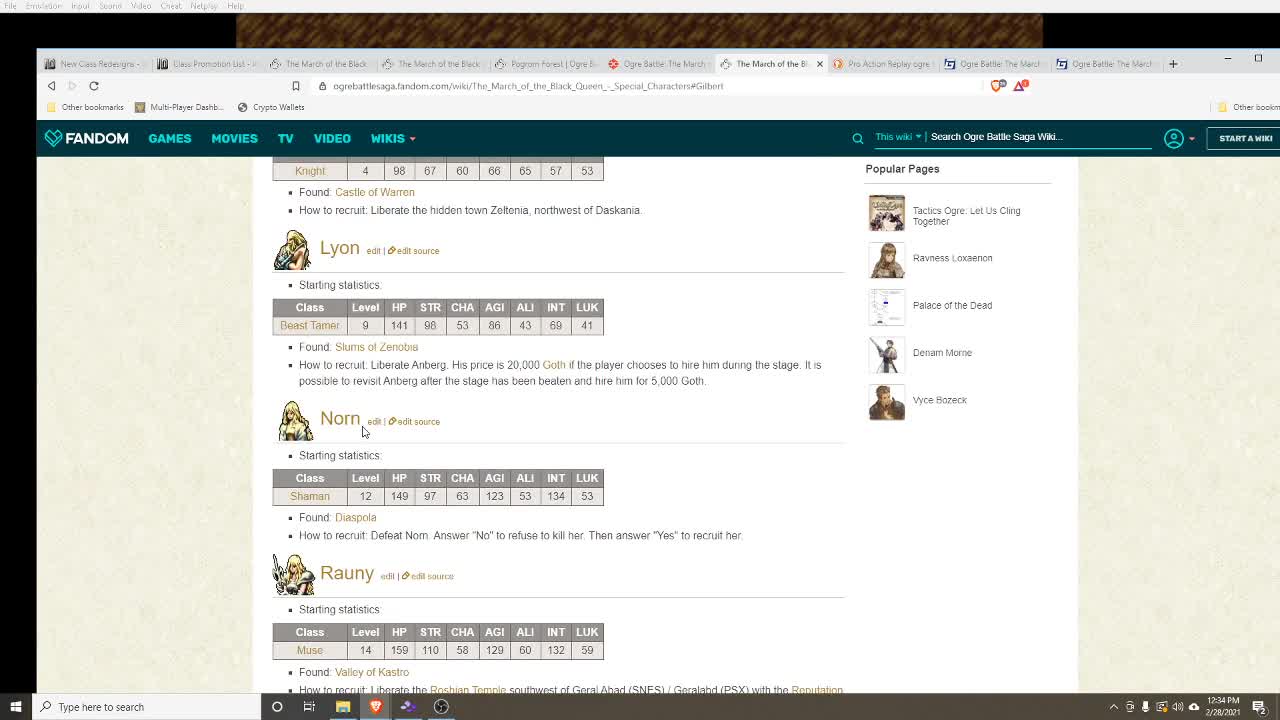Open emulator File menu
The image size is (1280, 720).
[10, 6]
